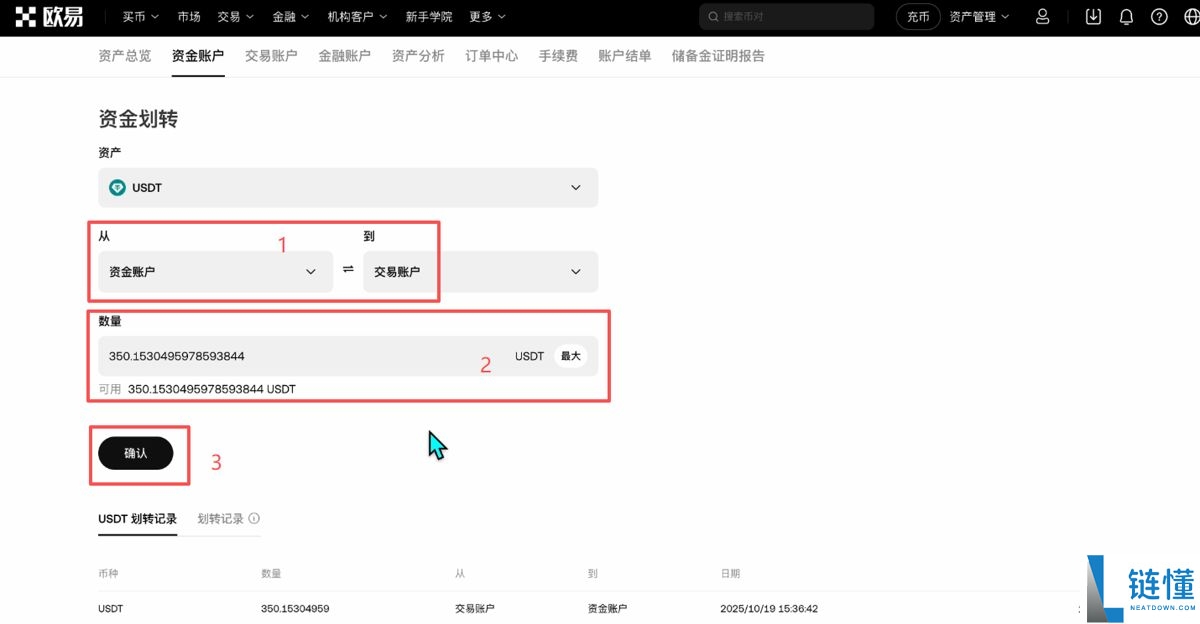Open the notification bell

(x=1126, y=16)
